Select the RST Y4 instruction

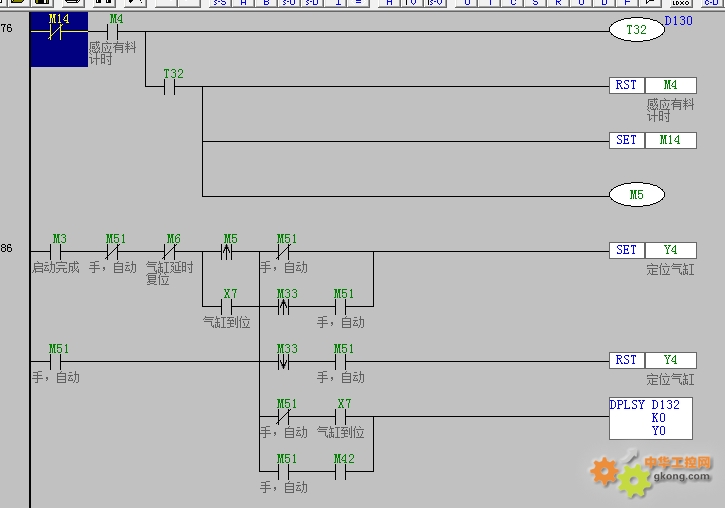653,360
